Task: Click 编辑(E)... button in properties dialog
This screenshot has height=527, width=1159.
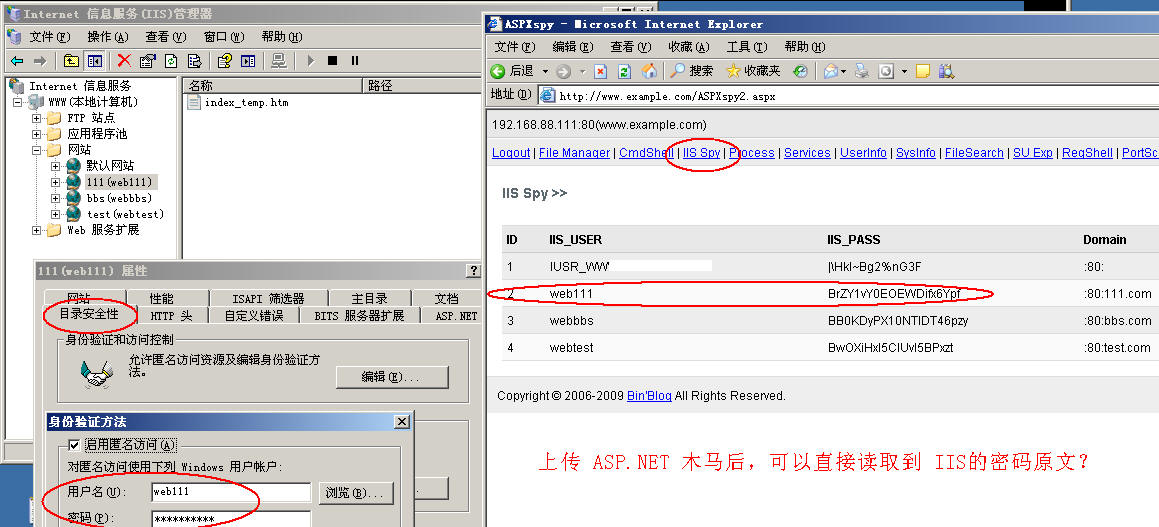Action: (x=392, y=377)
